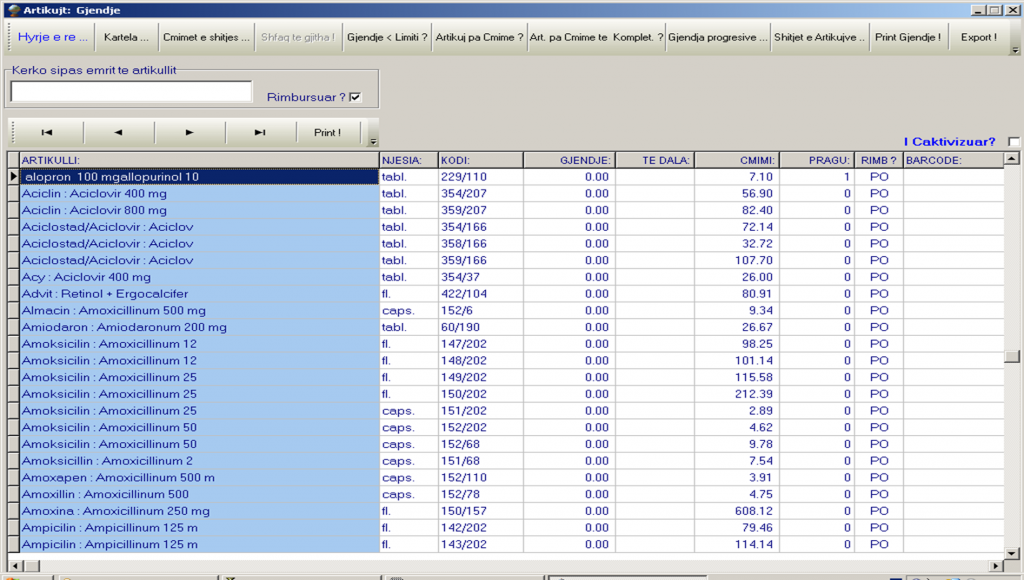
Task: Open Gjendja progresive toolbar button
Action: click(718, 37)
